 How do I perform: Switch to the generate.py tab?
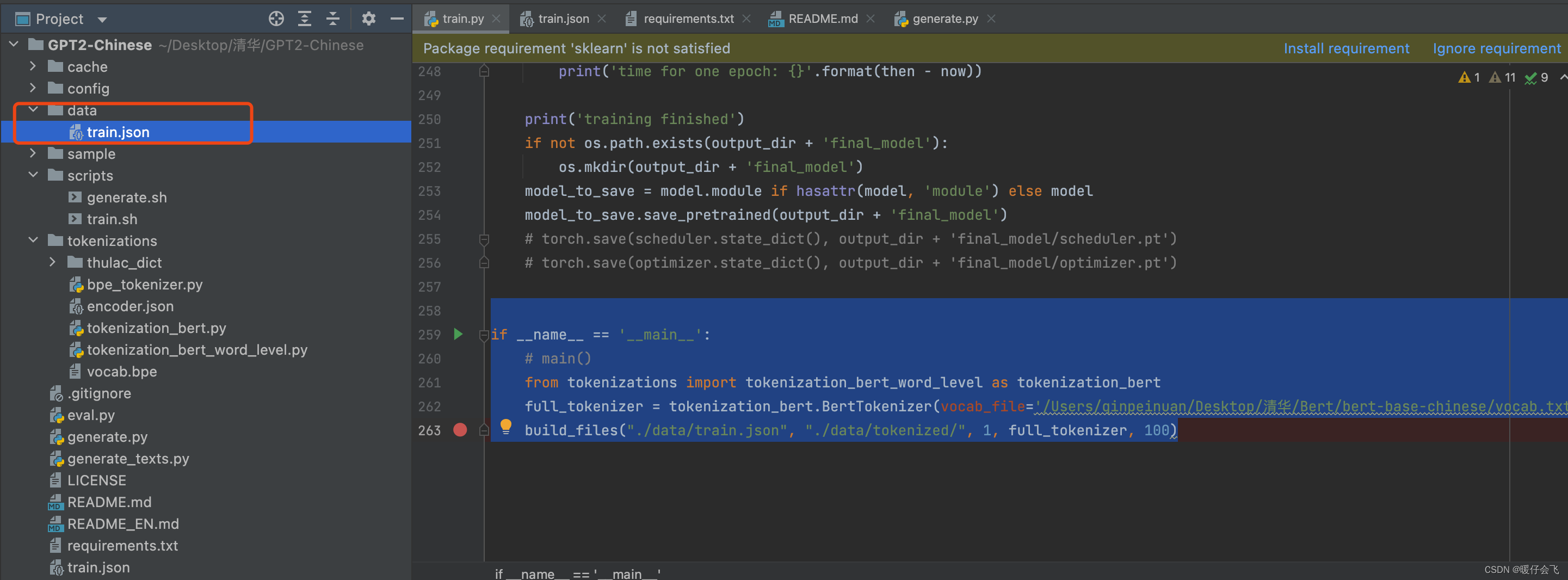pyautogui.click(x=944, y=19)
